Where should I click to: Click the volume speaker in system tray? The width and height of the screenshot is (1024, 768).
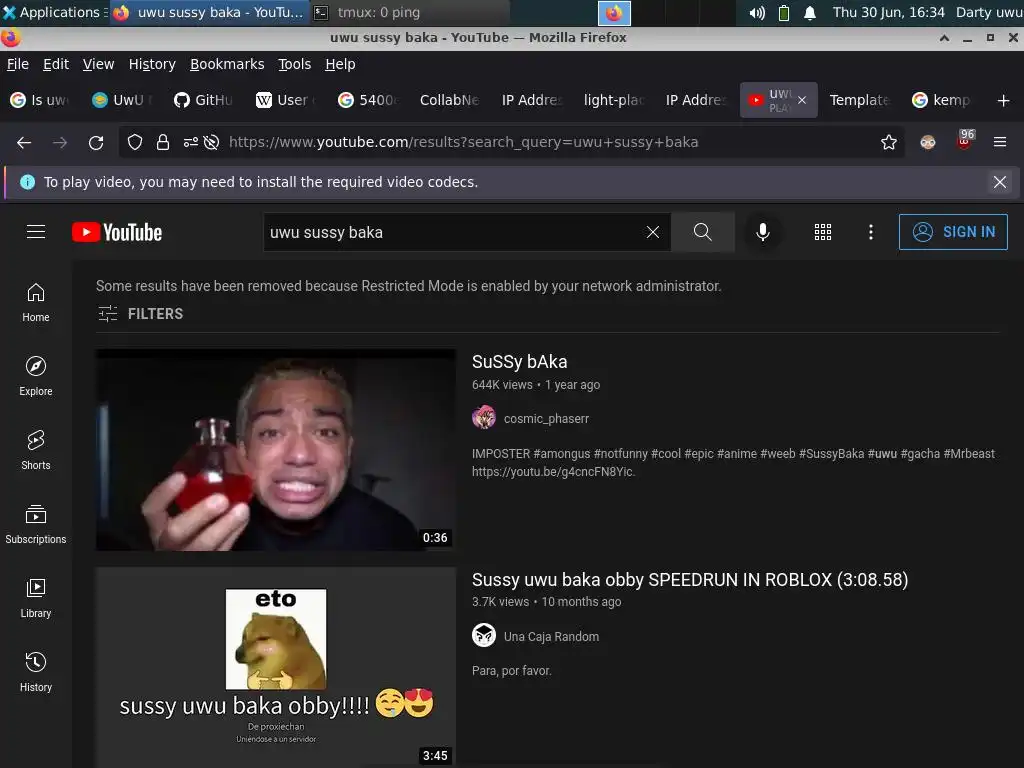pyautogui.click(x=757, y=12)
